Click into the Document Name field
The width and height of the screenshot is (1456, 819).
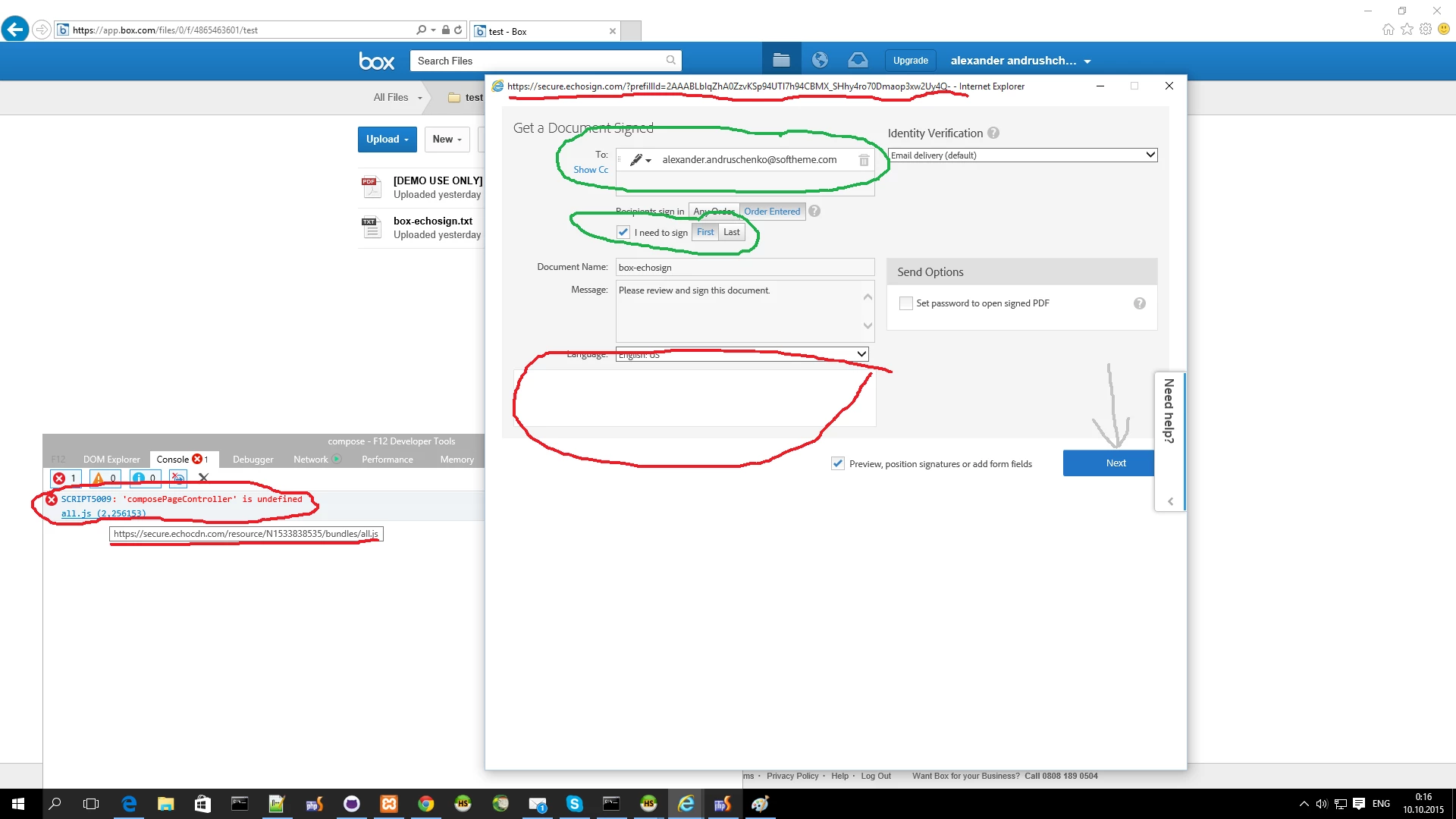[745, 268]
